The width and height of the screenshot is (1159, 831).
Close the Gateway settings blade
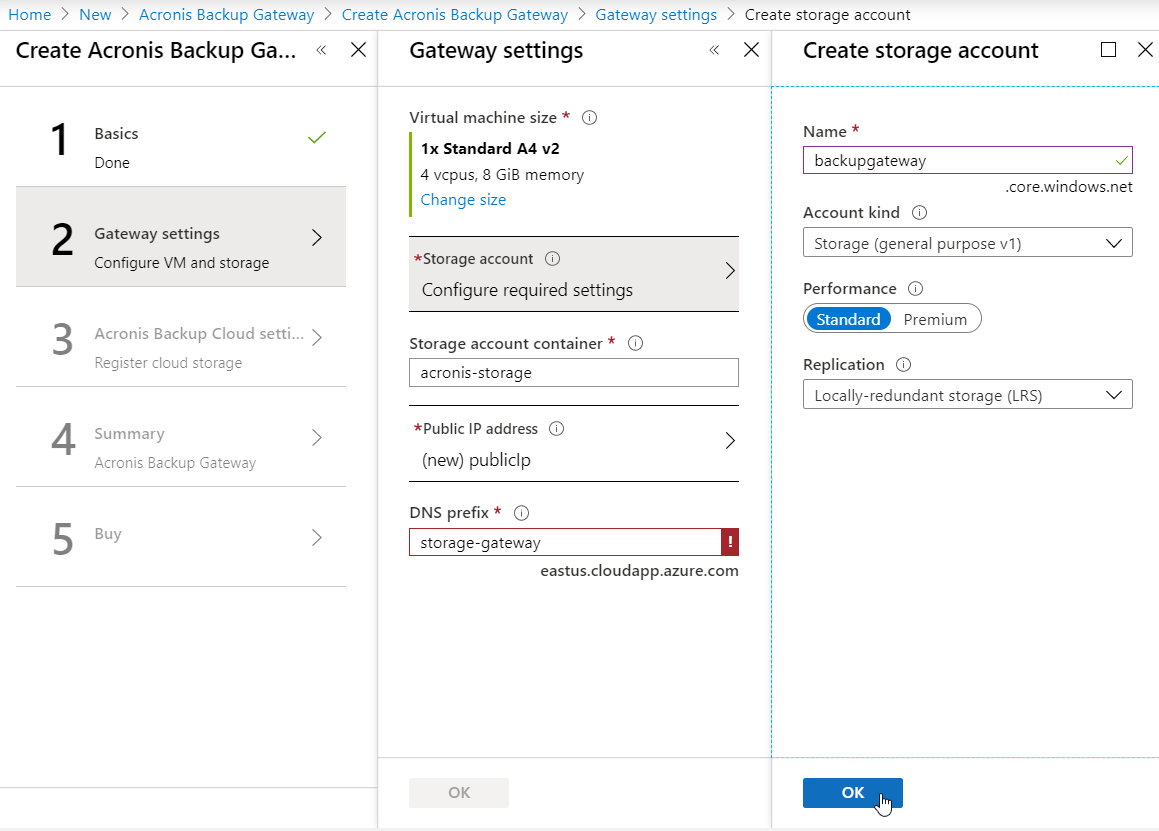(751, 50)
